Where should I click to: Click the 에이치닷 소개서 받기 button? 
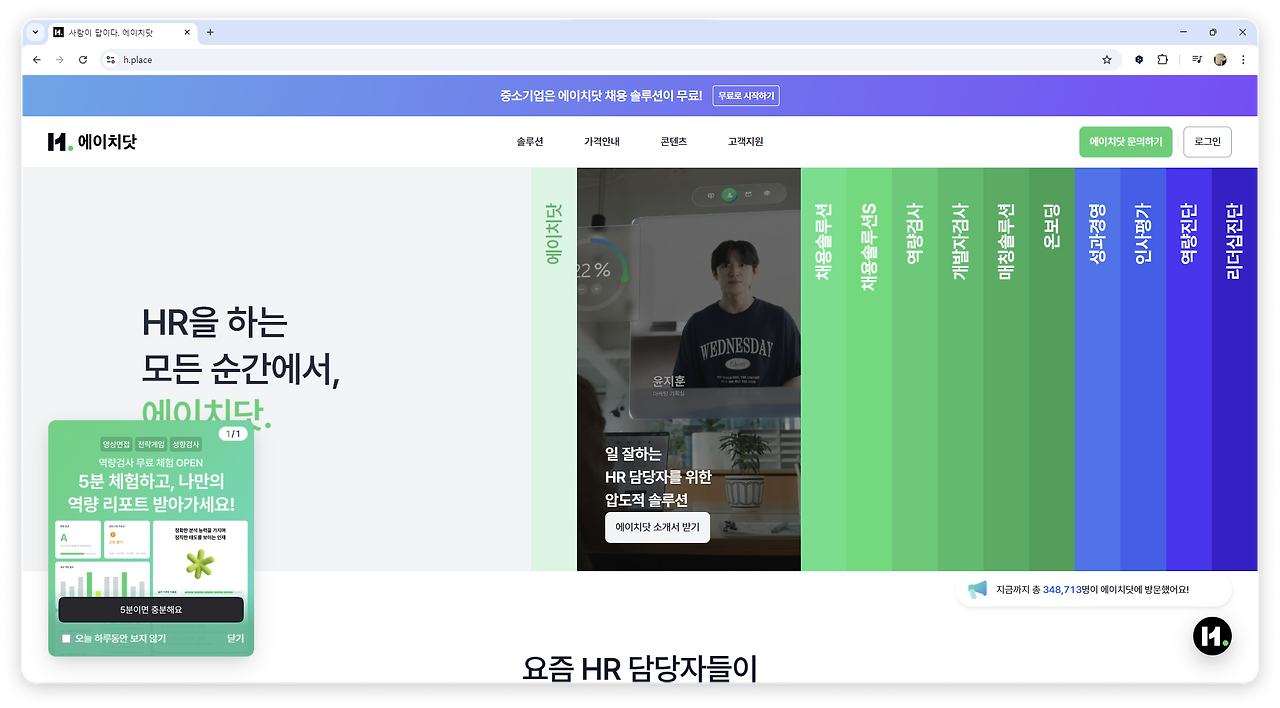pos(657,527)
